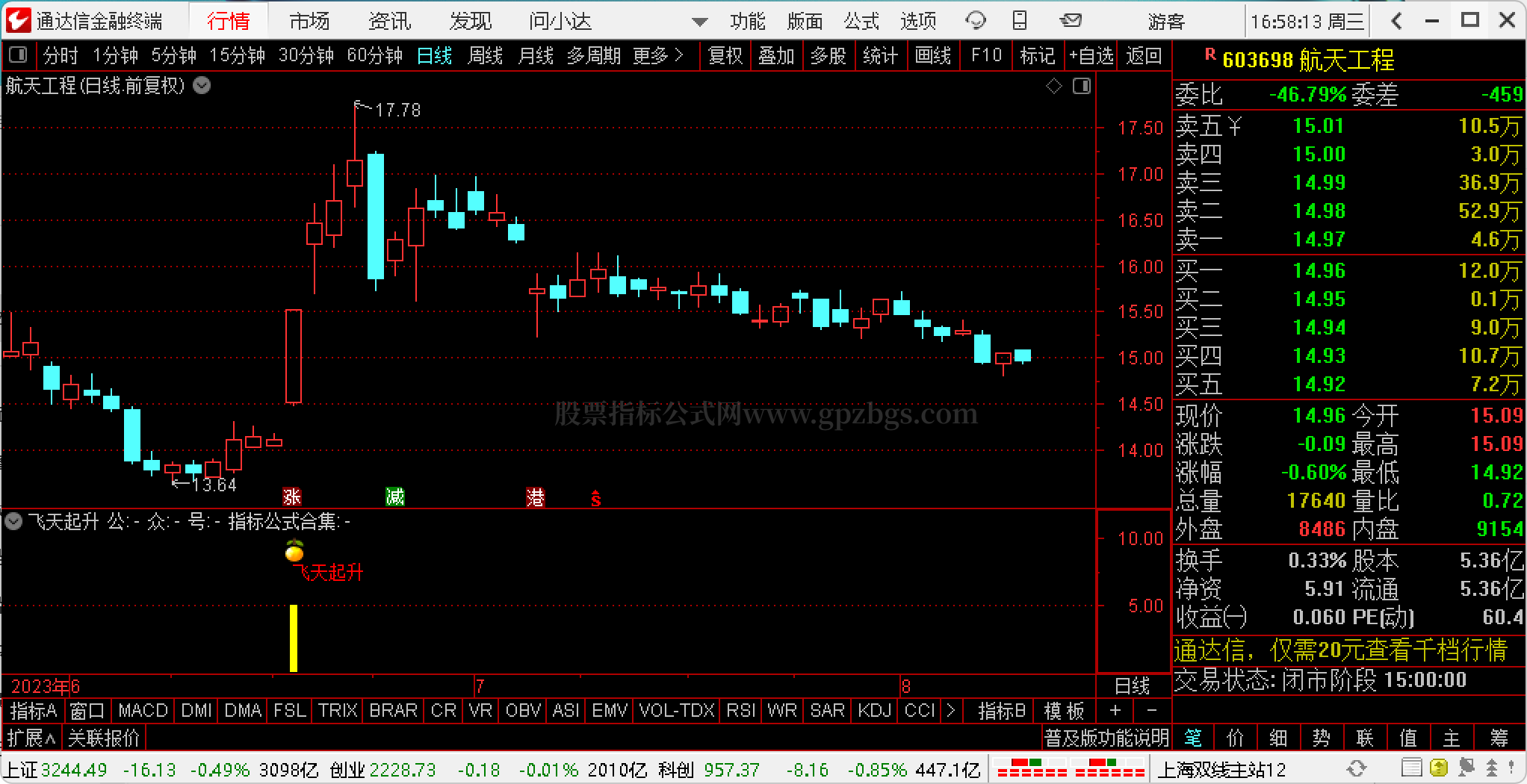Switch to the 筹 tab in quote panel
Viewport: 1527px width, 784px height.
1499,738
